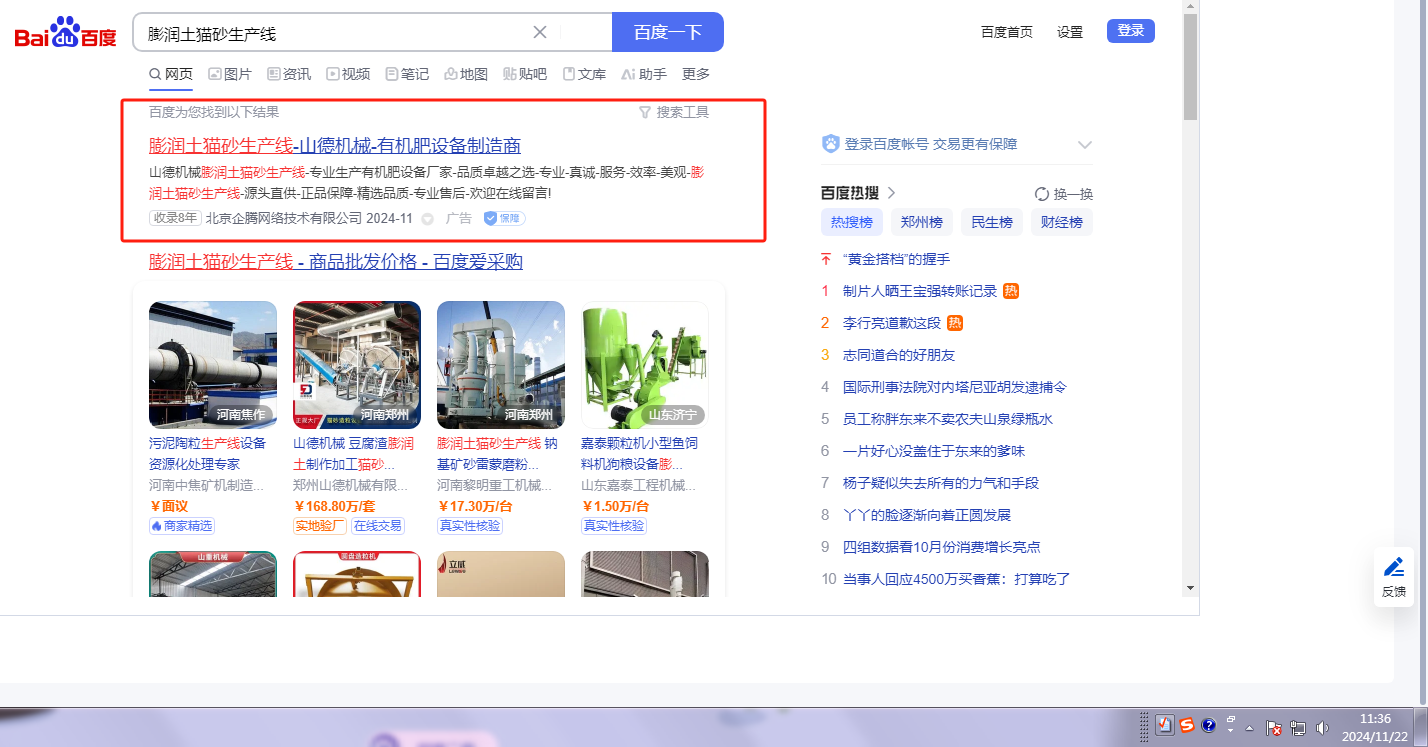This screenshot has width=1428, height=747.
Task: Open the 河南焦作 rotary kiln product image
Action: 213,365
